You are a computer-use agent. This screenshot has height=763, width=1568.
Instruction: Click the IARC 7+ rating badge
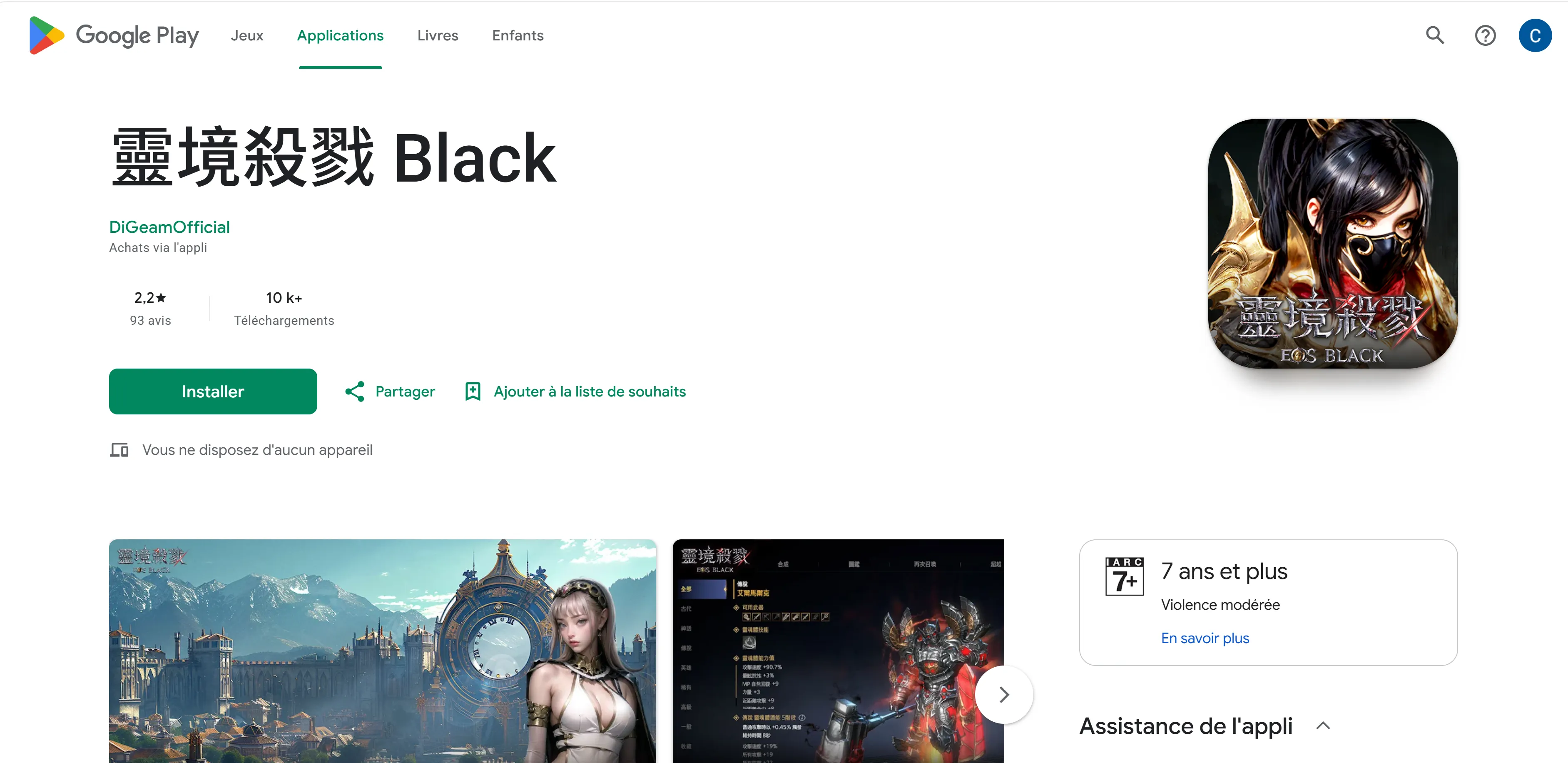[1124, 576]
